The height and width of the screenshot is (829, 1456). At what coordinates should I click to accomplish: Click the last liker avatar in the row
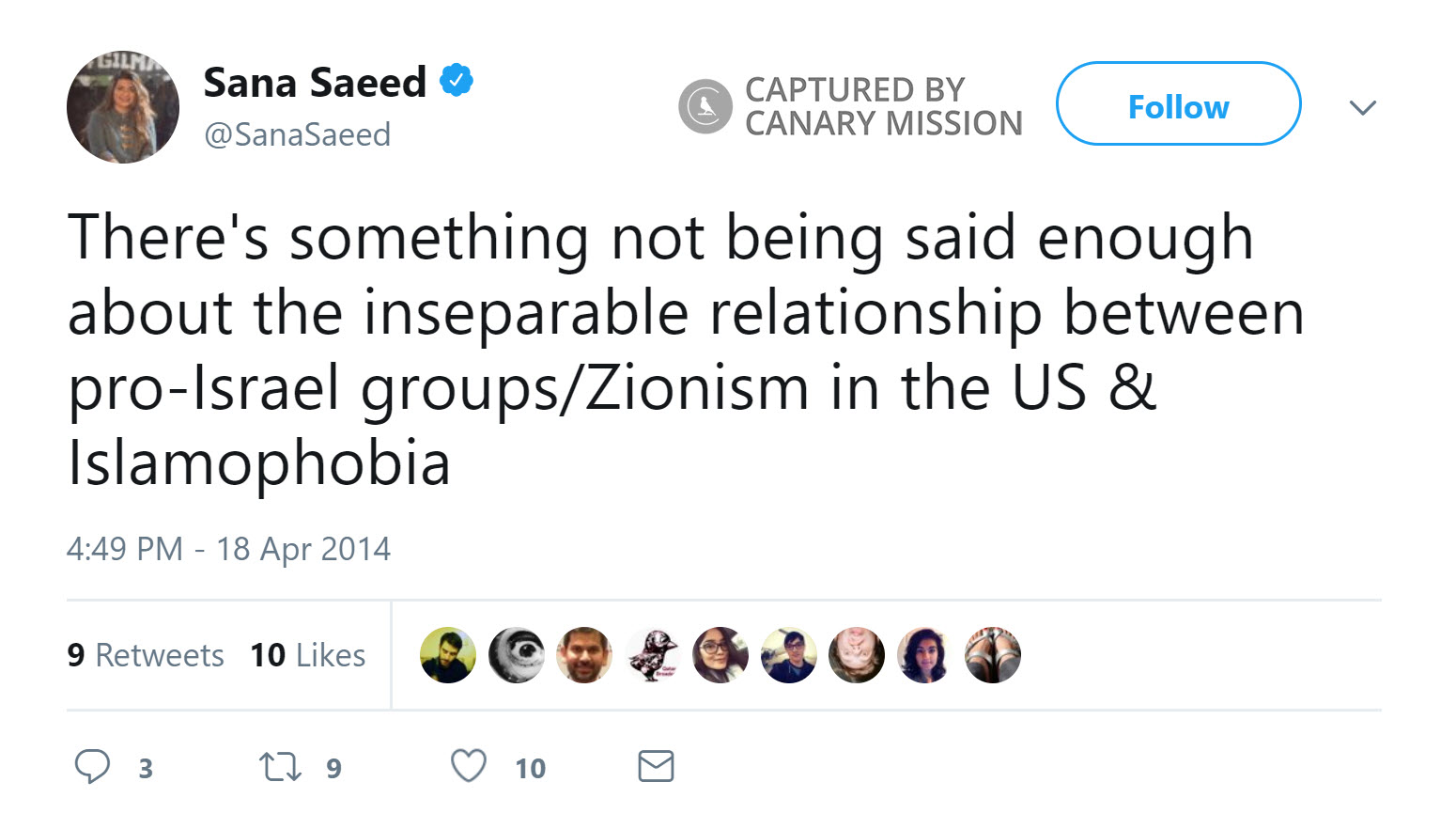(992, 655)
